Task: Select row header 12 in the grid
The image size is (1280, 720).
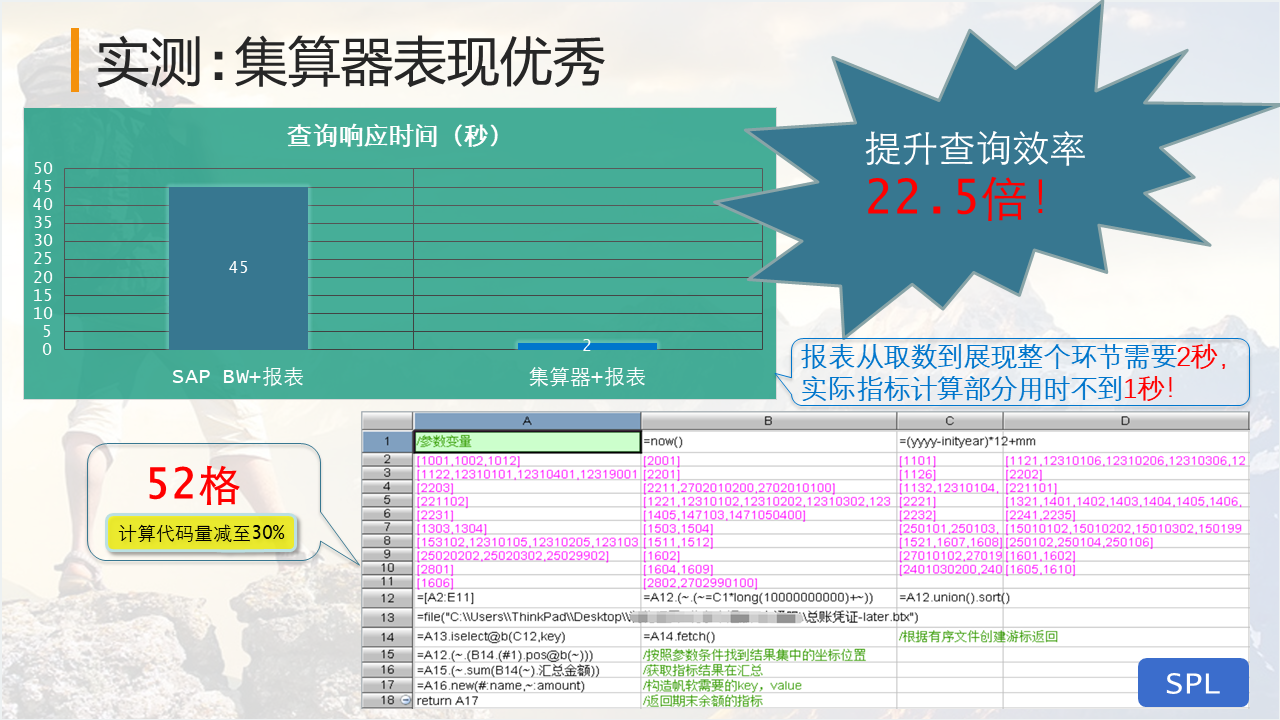Action: pos(387,598)
